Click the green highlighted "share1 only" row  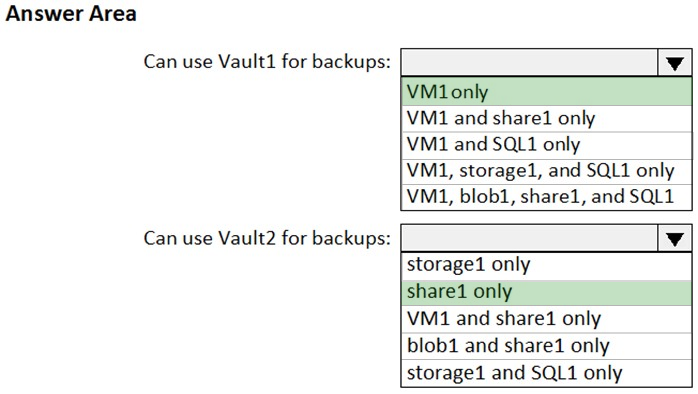[x=547, y=292]
